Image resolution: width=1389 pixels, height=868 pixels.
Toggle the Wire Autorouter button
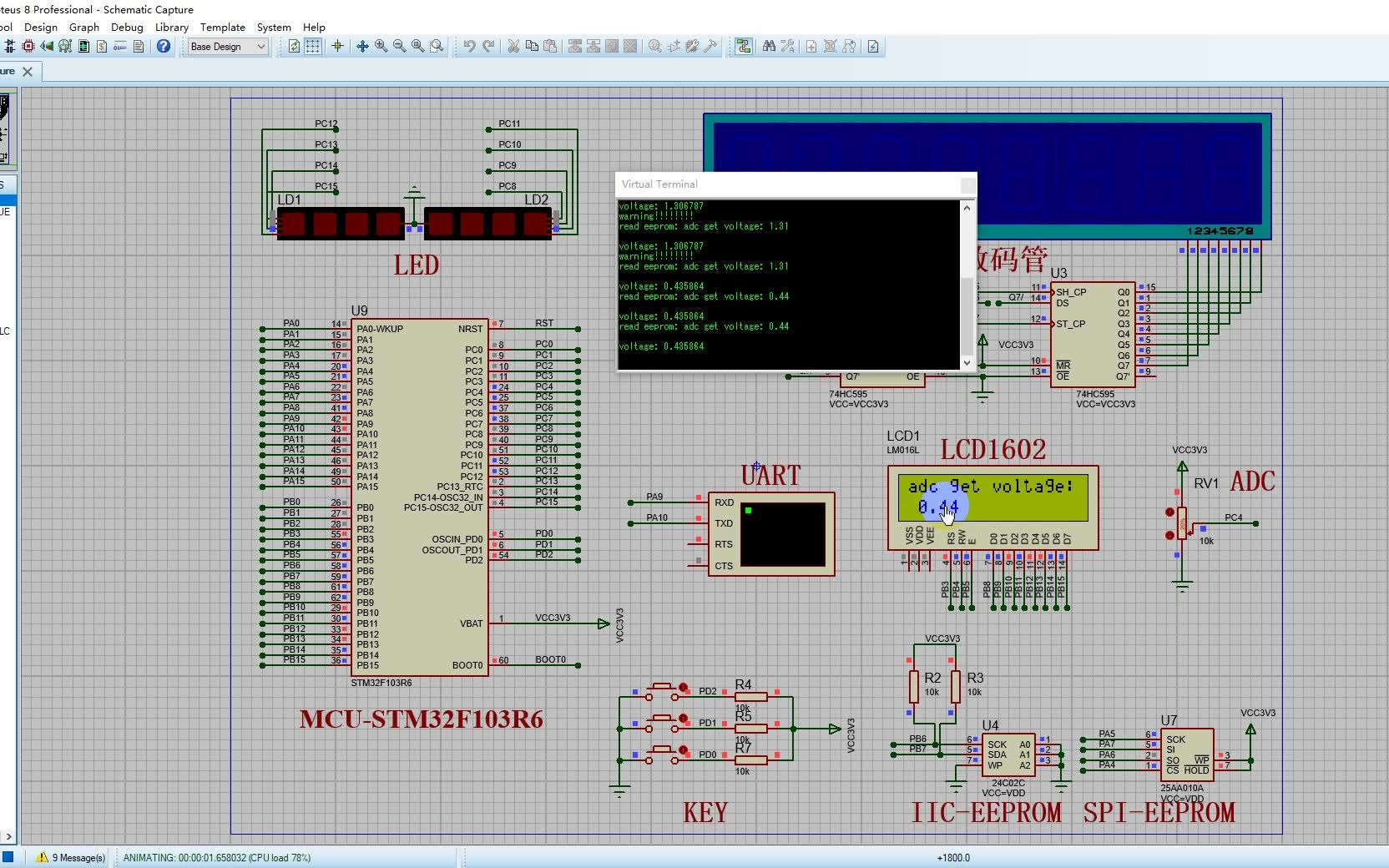pyautogui.click(x=744, y=47)
